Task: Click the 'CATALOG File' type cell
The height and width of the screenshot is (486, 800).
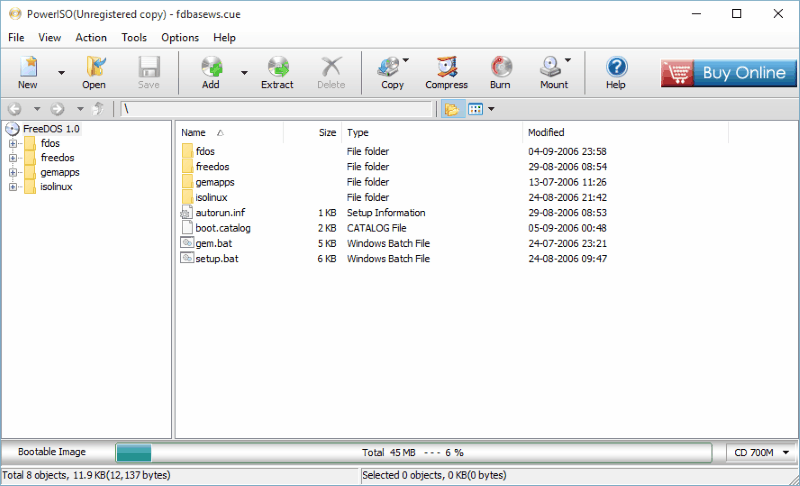Action: [x=377, y=228]
